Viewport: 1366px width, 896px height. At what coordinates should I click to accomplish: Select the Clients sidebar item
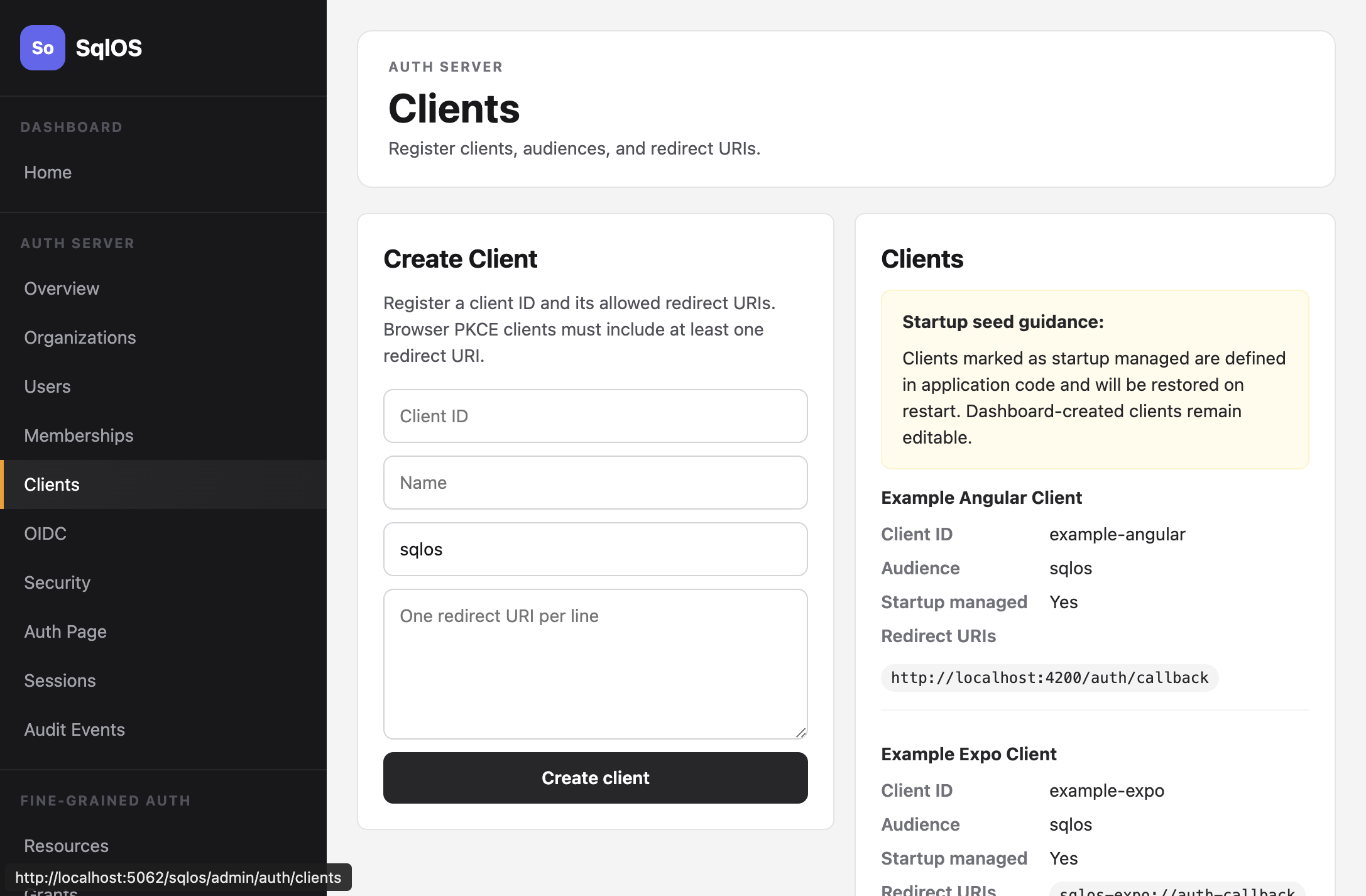tap(52, 484)
